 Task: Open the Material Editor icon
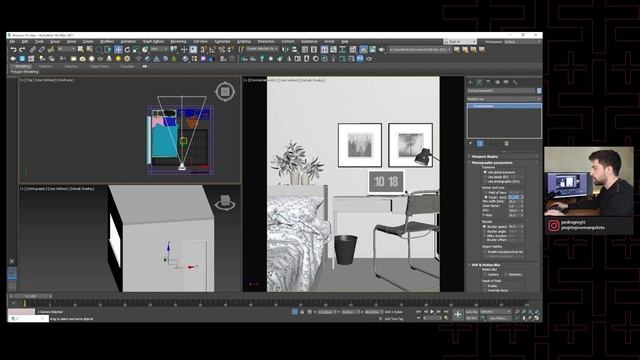click(353, 49)
